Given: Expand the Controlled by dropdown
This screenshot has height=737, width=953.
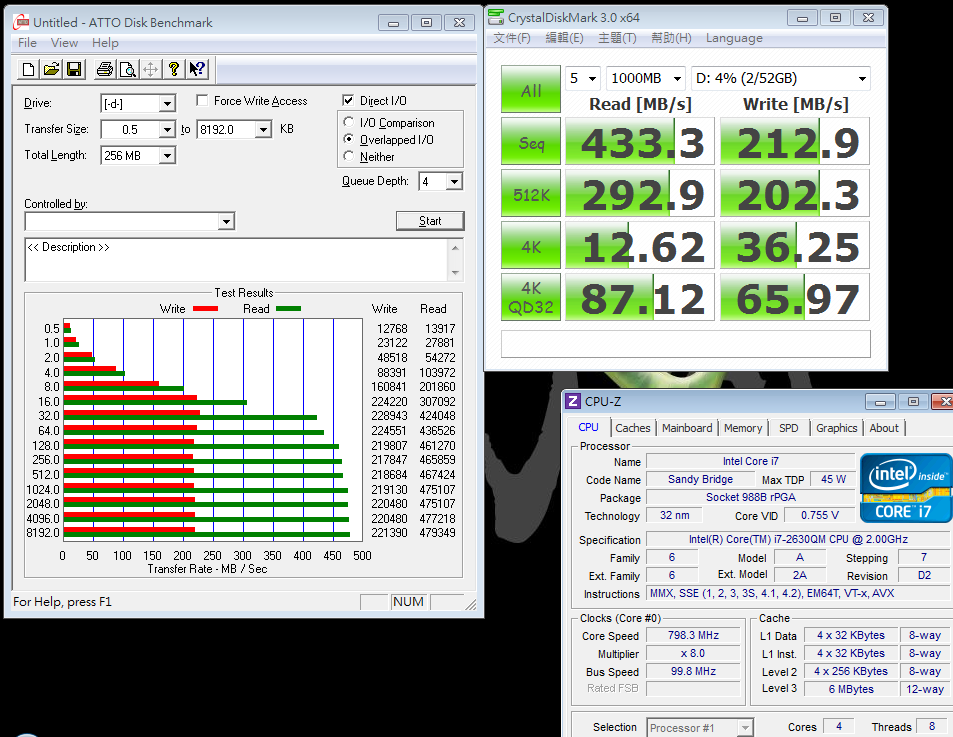Looking at the screenshot, I should [x=226, y=221].
